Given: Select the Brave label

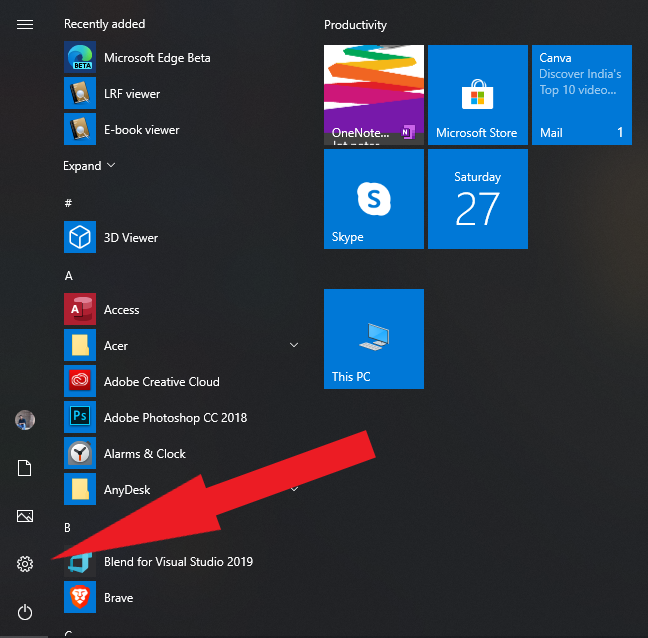Looking at the screenshot, I should pos(118,598).
